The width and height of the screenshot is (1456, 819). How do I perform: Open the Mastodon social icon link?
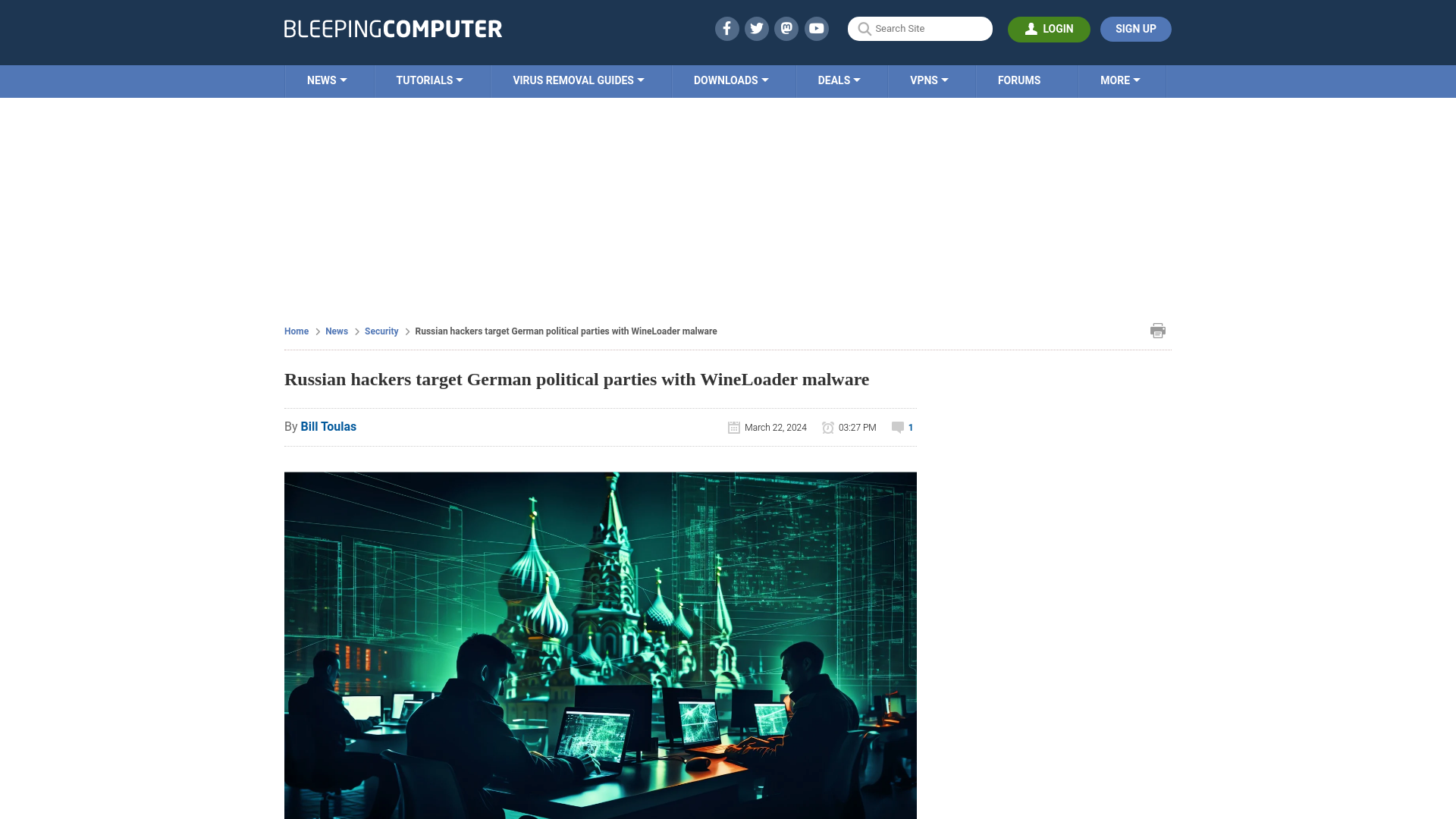click(787, 29)
